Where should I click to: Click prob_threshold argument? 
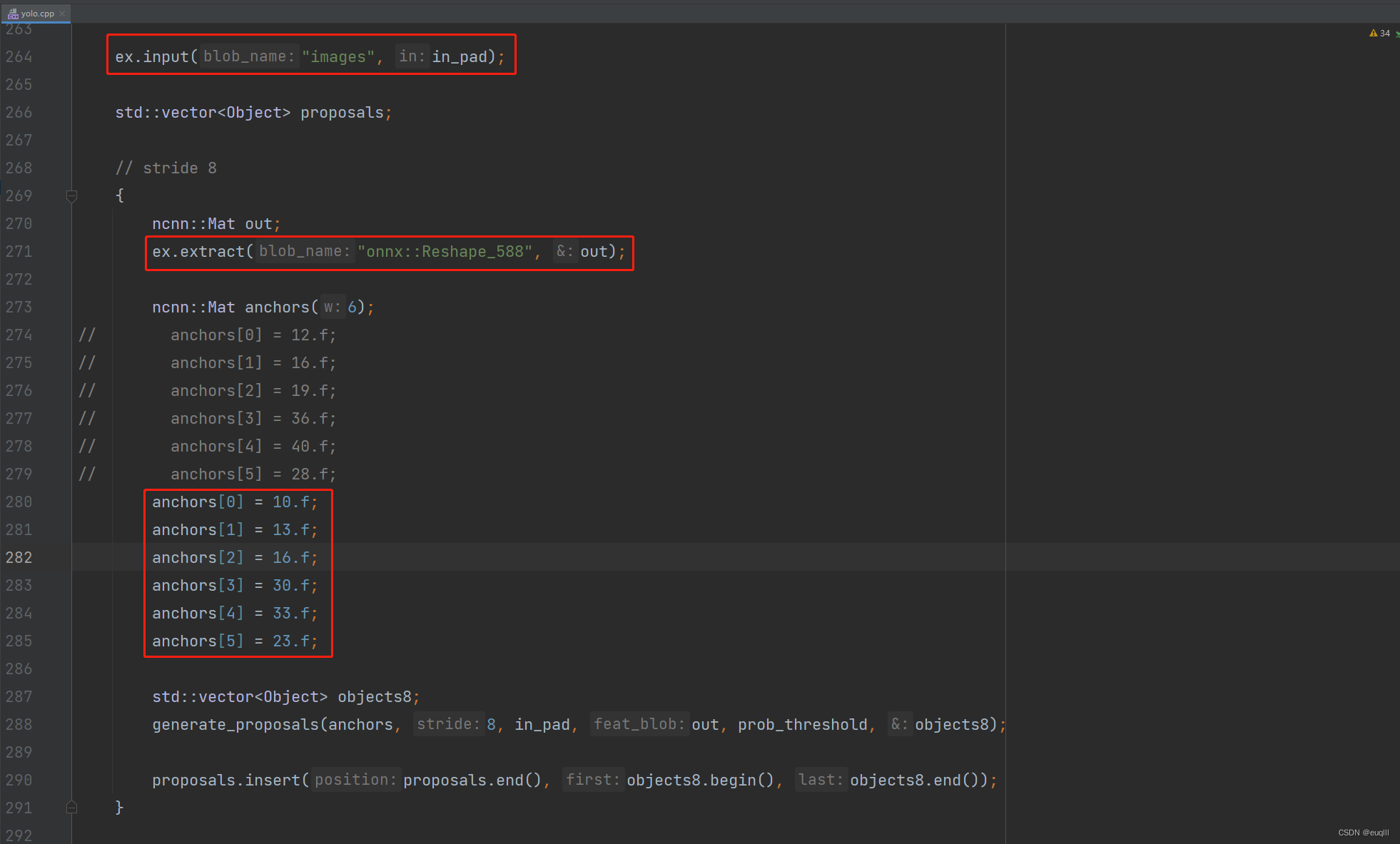[803, 724]
